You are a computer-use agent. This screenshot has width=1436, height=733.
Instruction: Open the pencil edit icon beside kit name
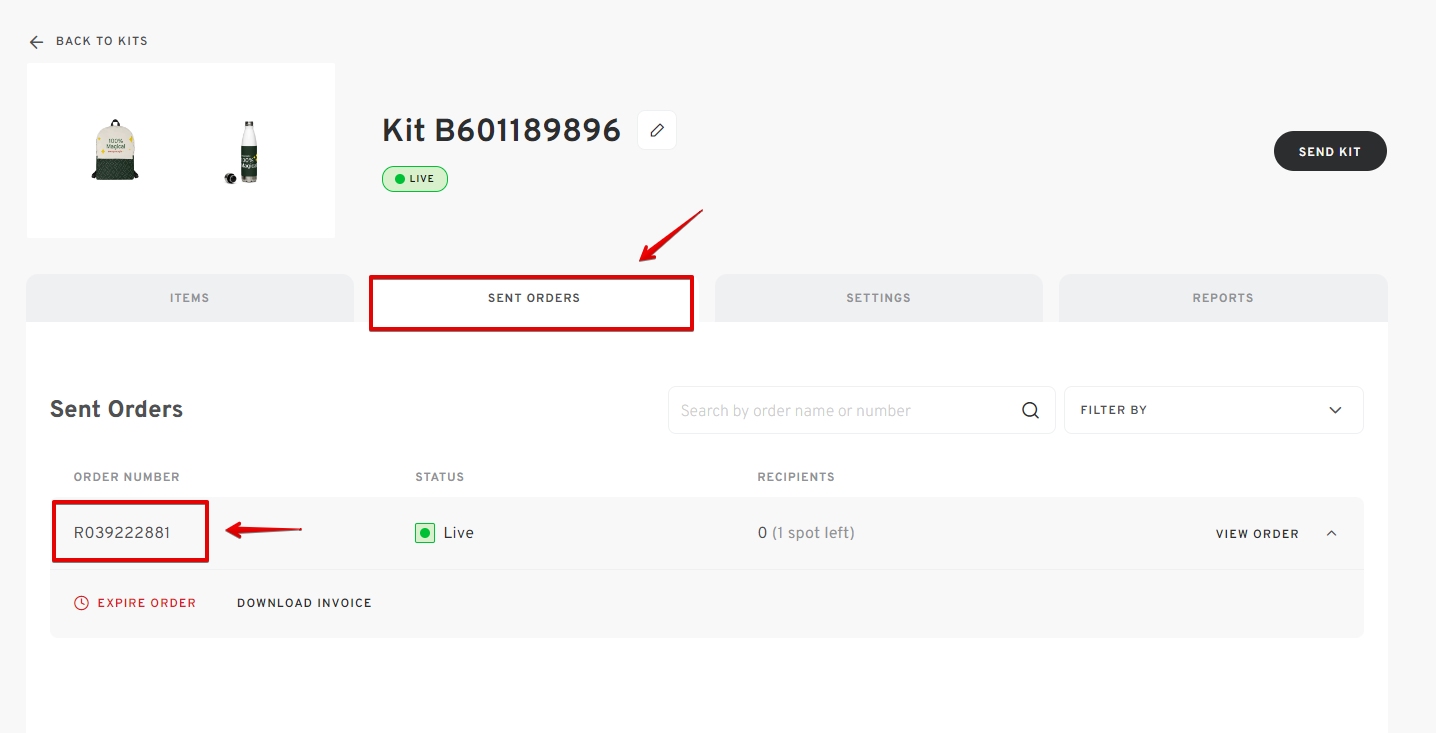(656, 129)
